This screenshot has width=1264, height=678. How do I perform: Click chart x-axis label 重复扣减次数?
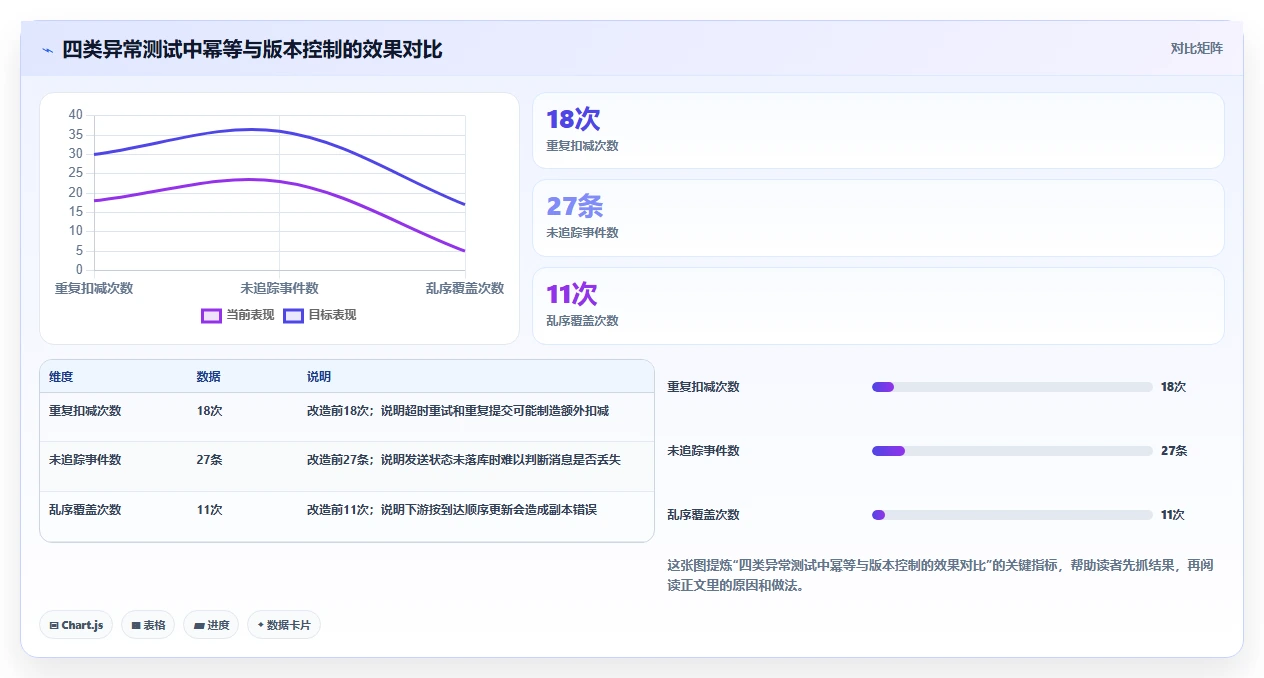click(94, 288)
